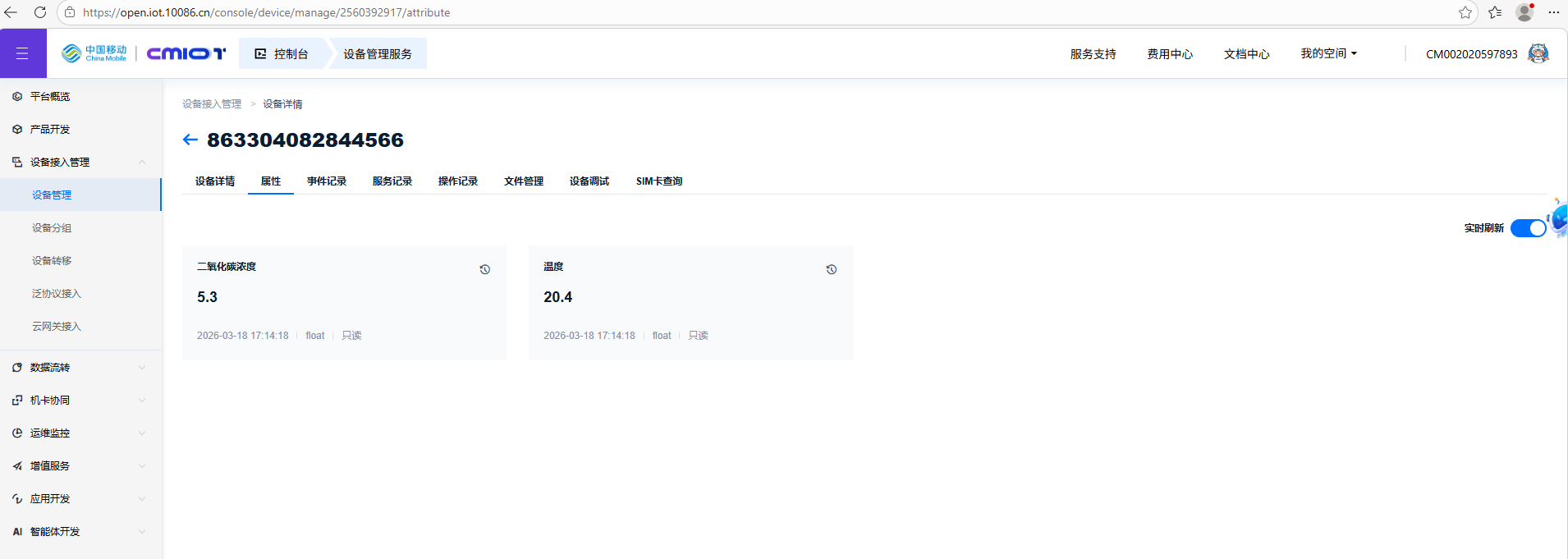View site info lock icon
Image resolution: width=1568 pixels, height=559 pixels.
(x=70, y=12)
